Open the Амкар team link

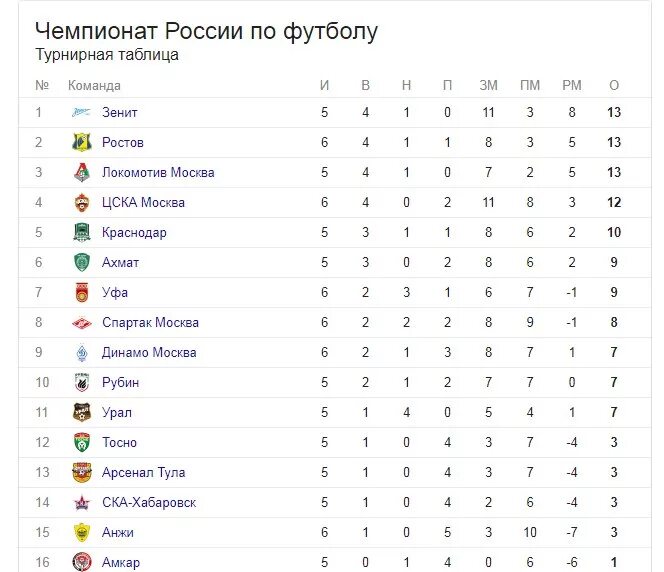(121, 563)
